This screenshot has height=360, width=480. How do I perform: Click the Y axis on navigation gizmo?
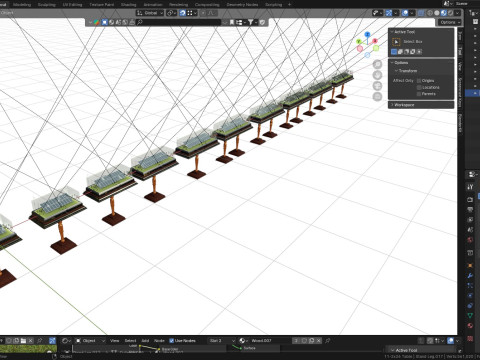tap(359, 42)
